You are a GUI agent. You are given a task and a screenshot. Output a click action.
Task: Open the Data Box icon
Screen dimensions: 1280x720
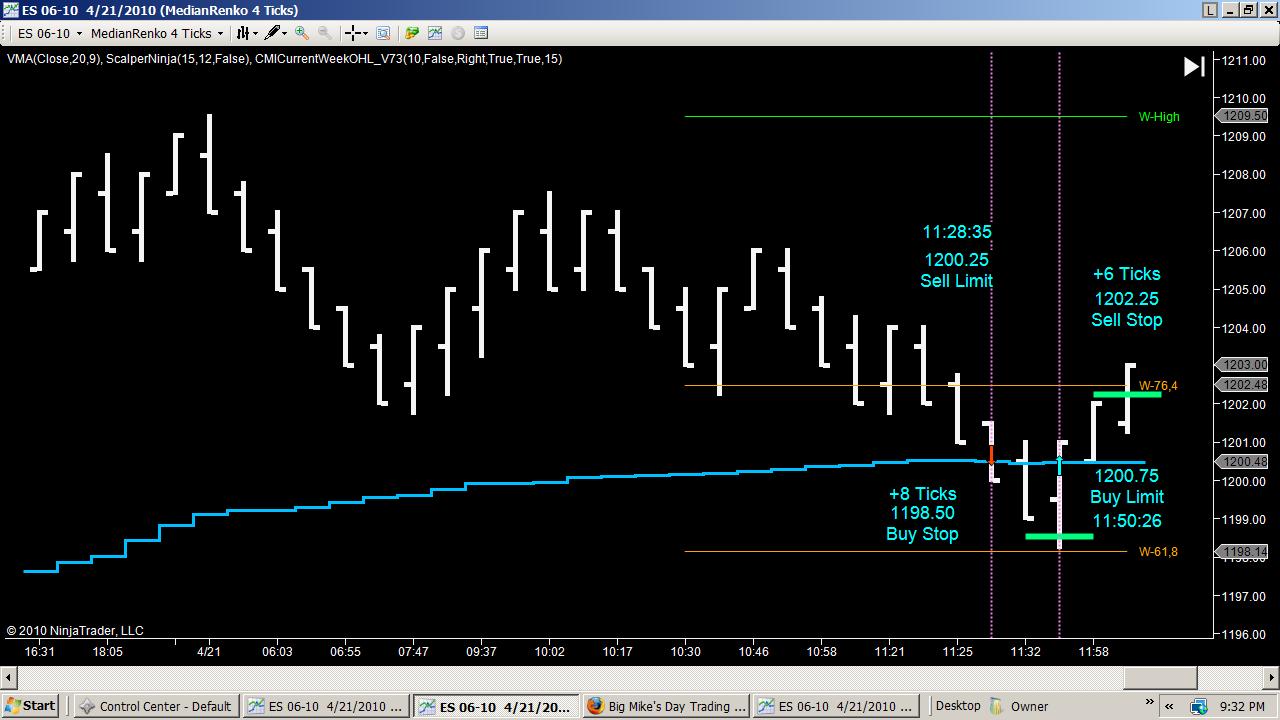point(383,33)
